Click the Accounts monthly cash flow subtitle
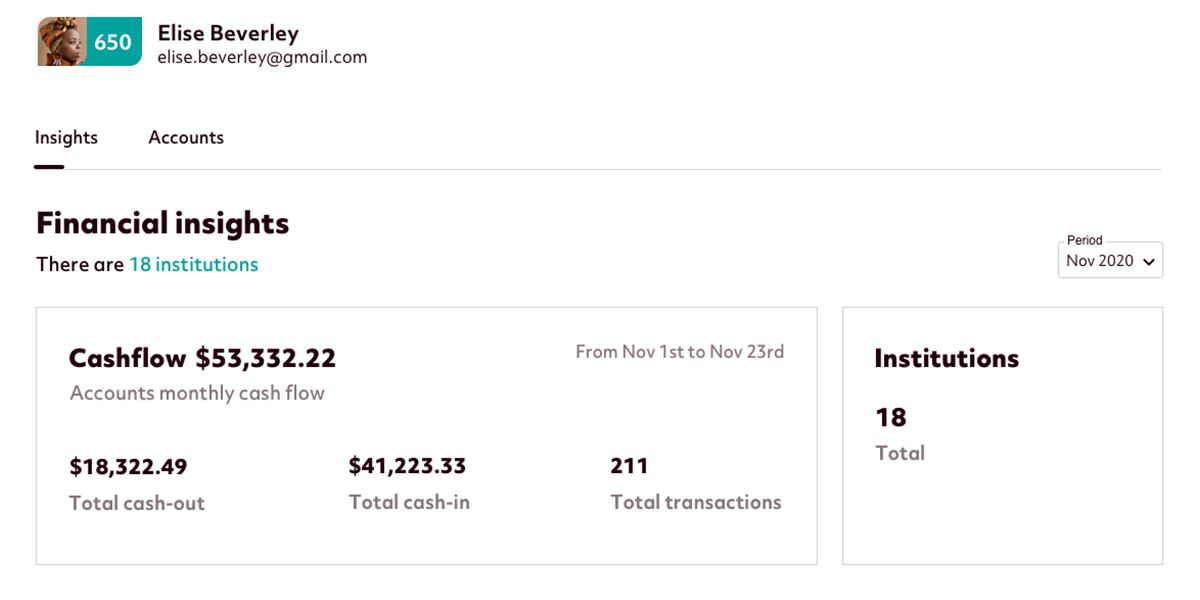Screen dimensions: 1200x600 197,393
